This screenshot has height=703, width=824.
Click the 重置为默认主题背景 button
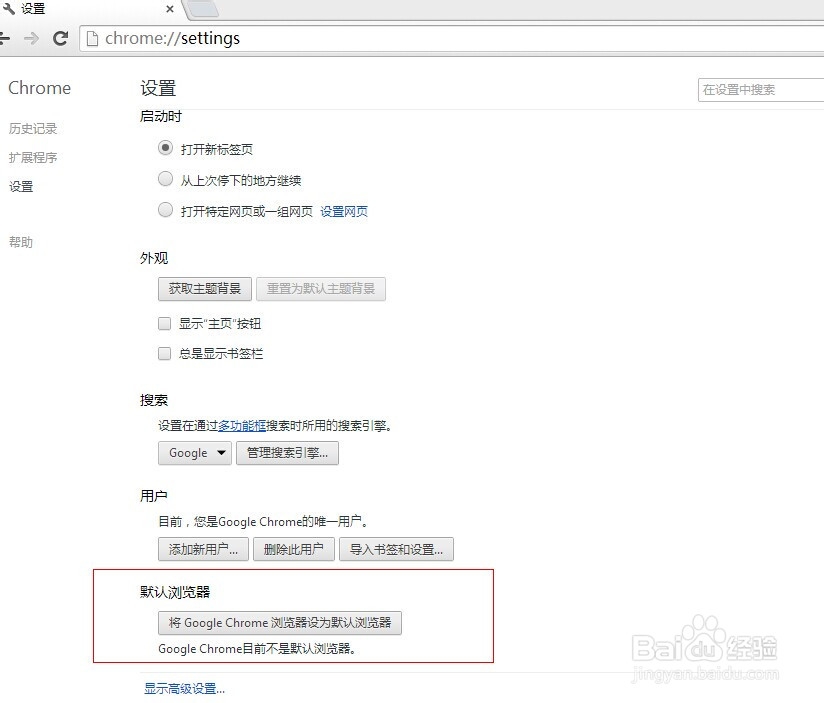321,289
